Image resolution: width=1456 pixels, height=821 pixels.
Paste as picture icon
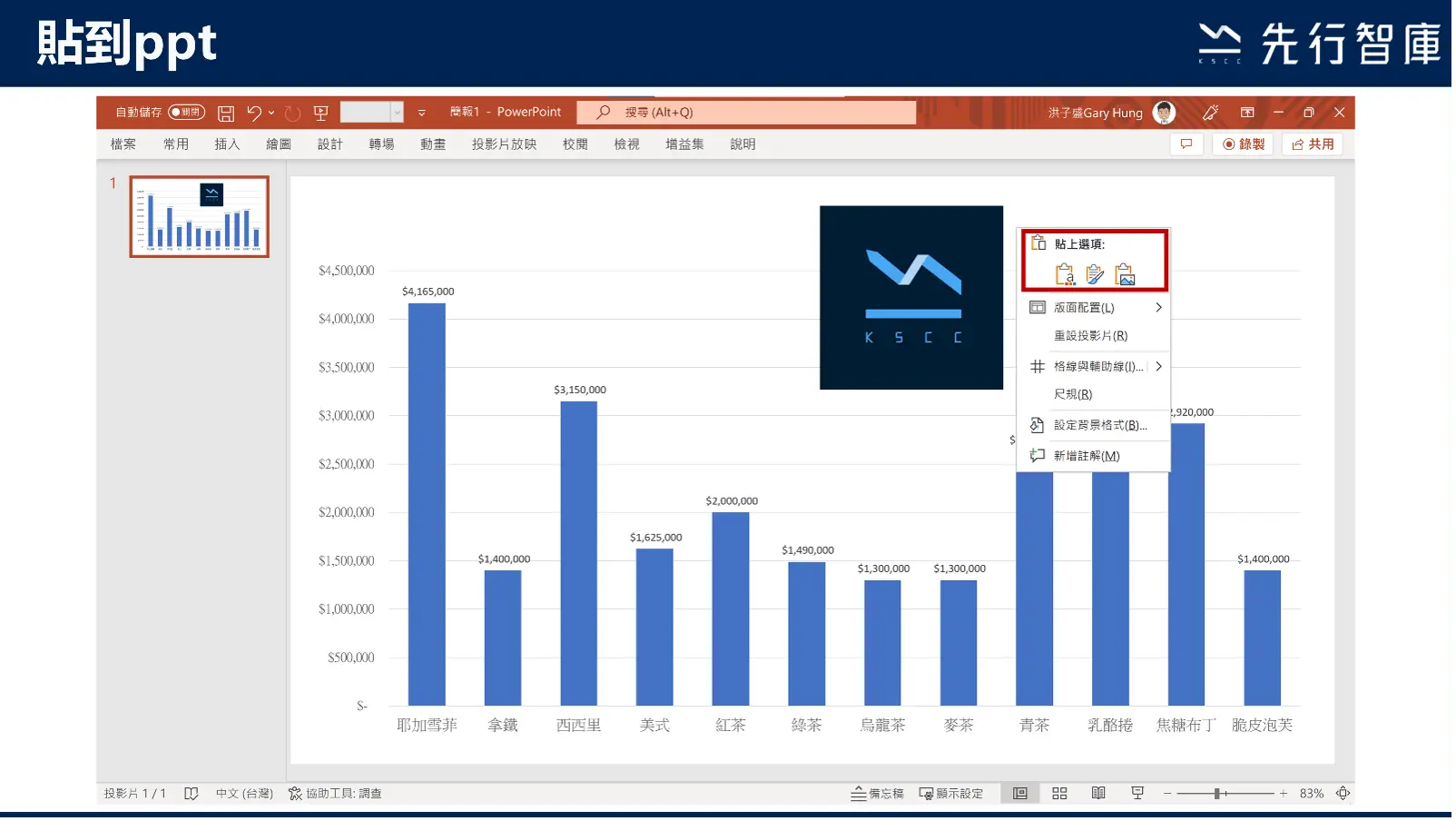(x=1125, y=273)
